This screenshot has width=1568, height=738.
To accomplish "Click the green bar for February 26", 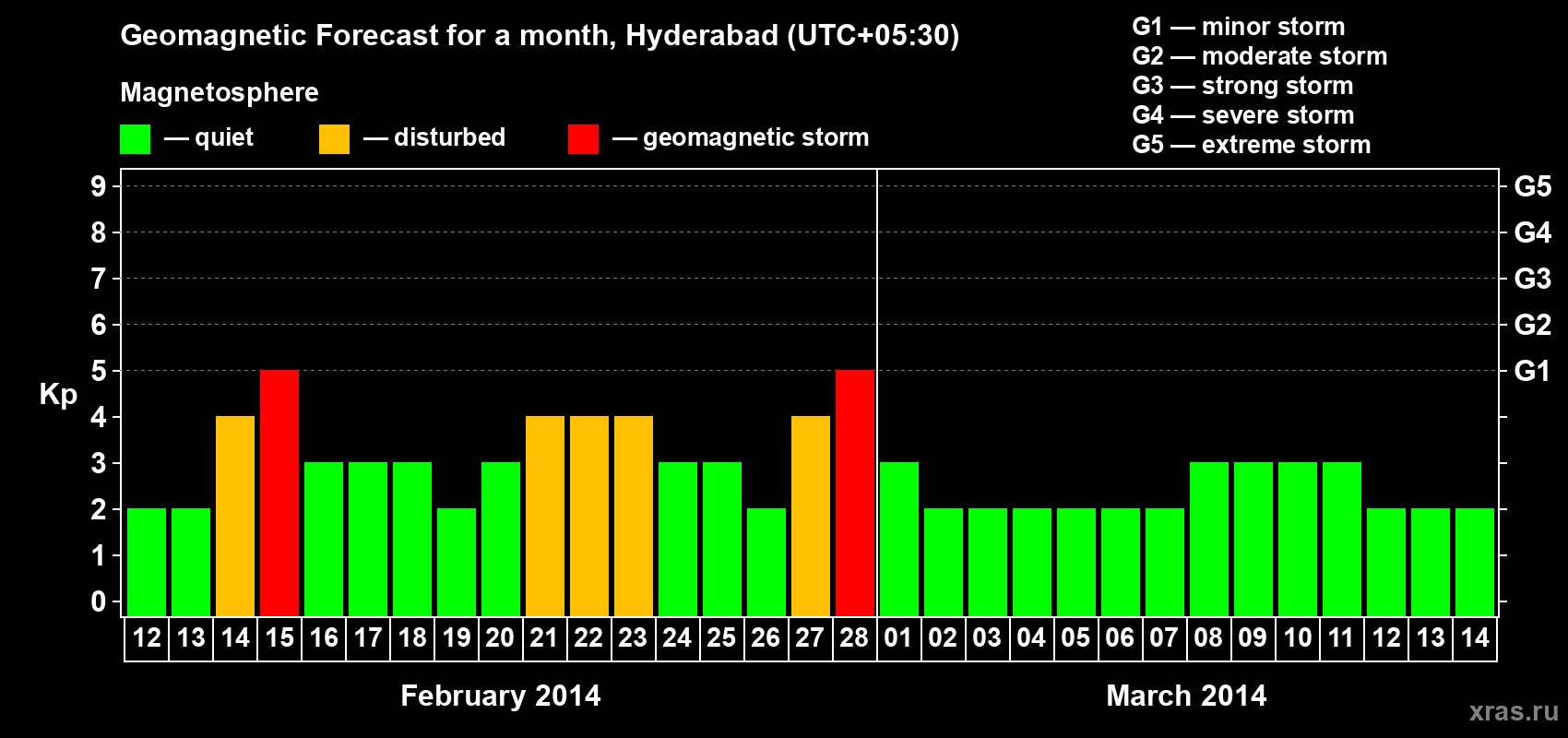I will click(766, 562).
